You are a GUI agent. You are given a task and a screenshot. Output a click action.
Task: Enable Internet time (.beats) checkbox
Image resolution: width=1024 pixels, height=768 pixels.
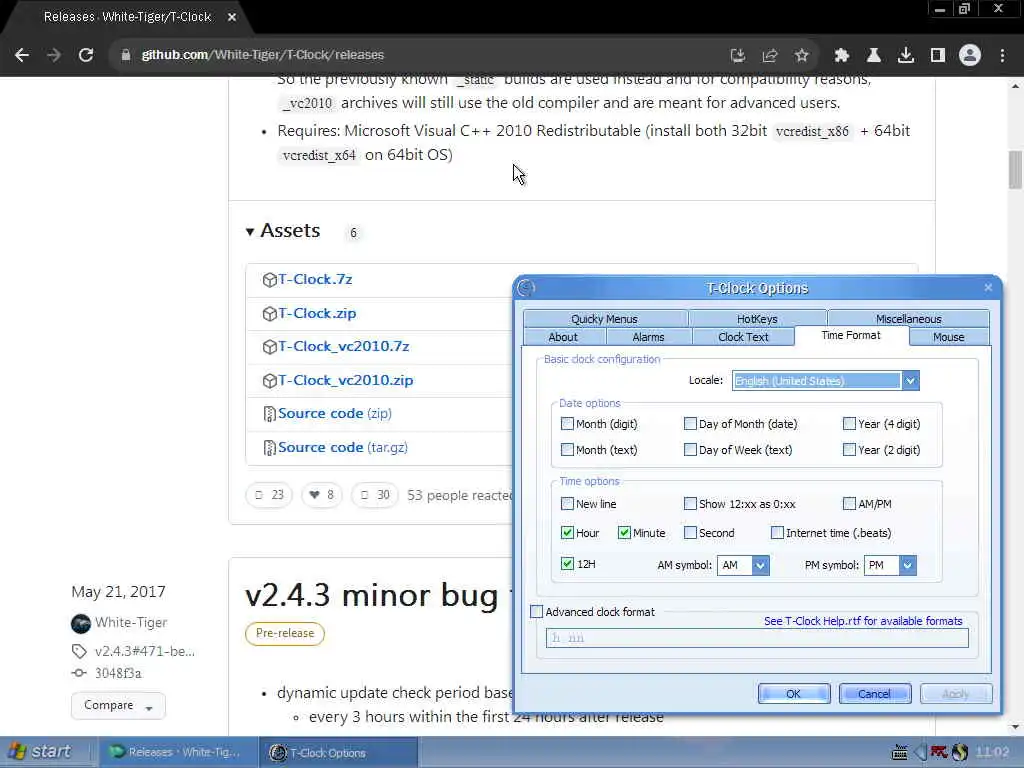point(777,533)
